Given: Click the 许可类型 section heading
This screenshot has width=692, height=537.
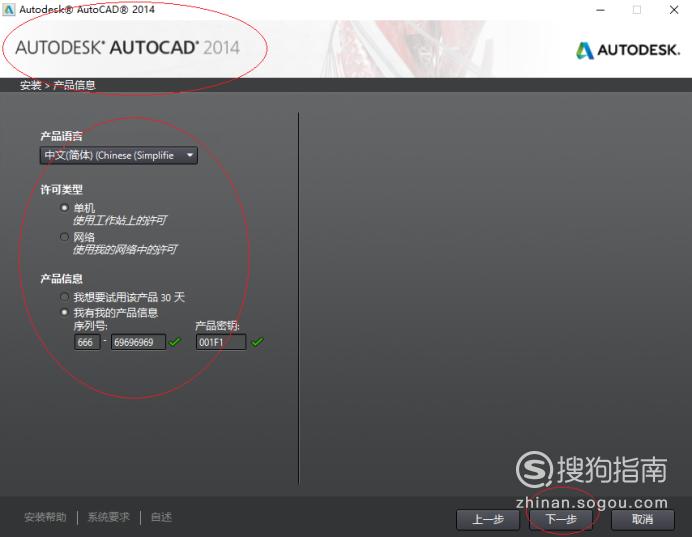Looking at the screenshot, I should coord(61,190).
